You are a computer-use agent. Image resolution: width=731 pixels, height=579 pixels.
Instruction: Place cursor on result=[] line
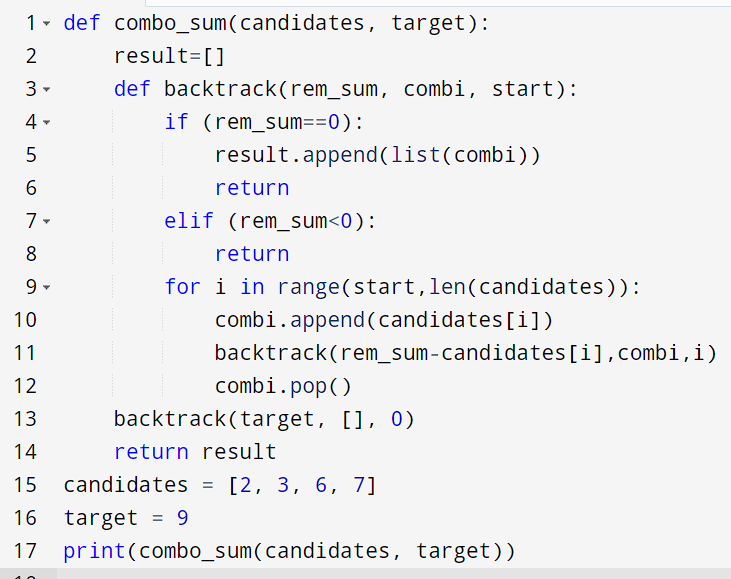[169, 56]
